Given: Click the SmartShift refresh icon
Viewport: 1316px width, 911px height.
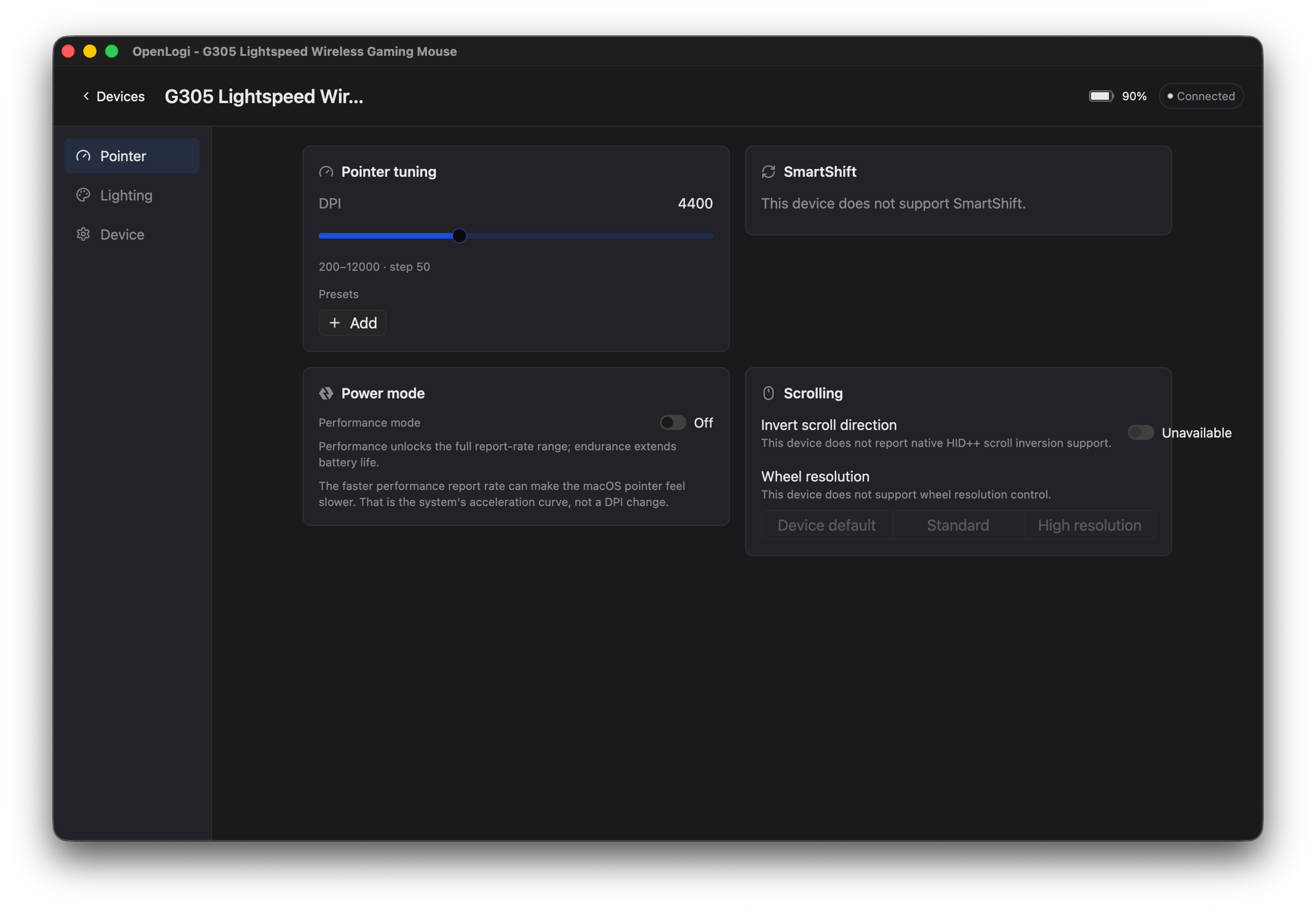Looking at the screenshot, I should coord(769,172).
